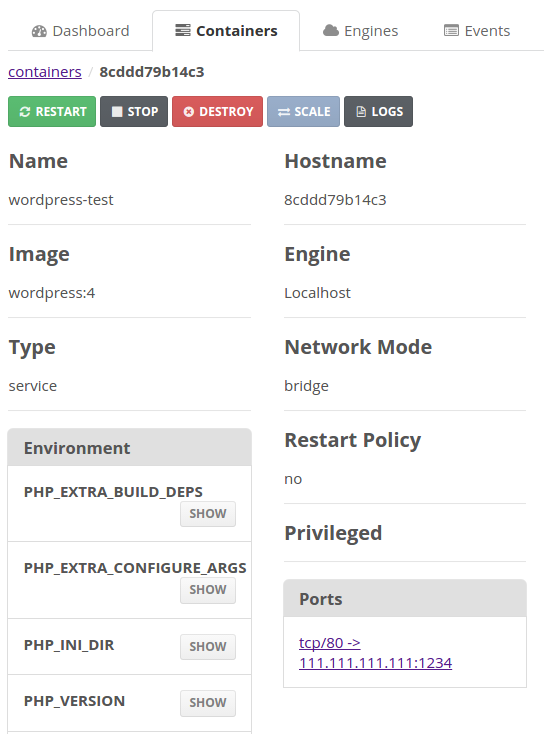The height and width of the screenshot is (734, 544).
Task: Click the Environment panel header
Action: (130, 448)
